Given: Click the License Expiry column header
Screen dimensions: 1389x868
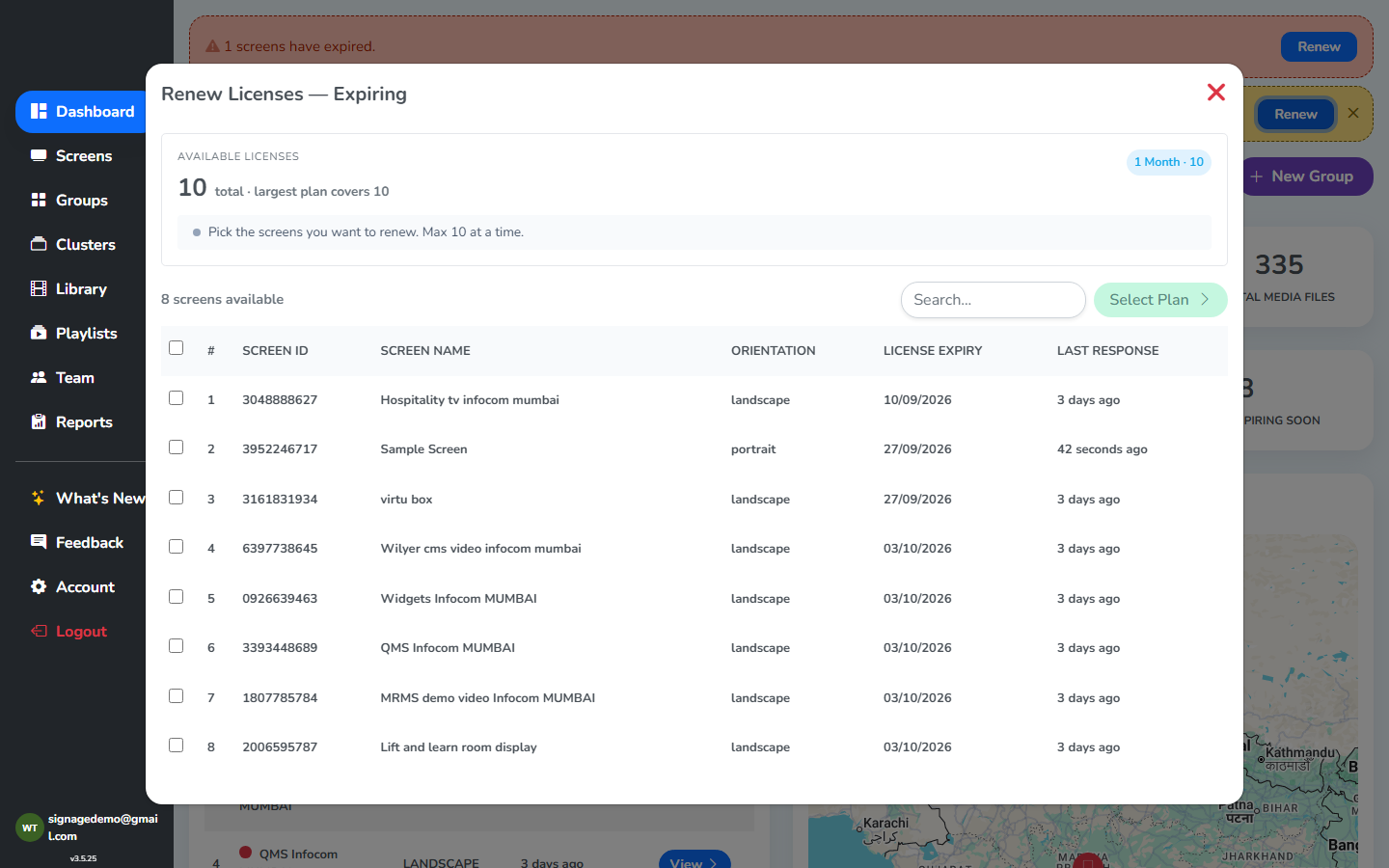Looking at the screenshot, I should pyautogui.click(x=933, y=351).
